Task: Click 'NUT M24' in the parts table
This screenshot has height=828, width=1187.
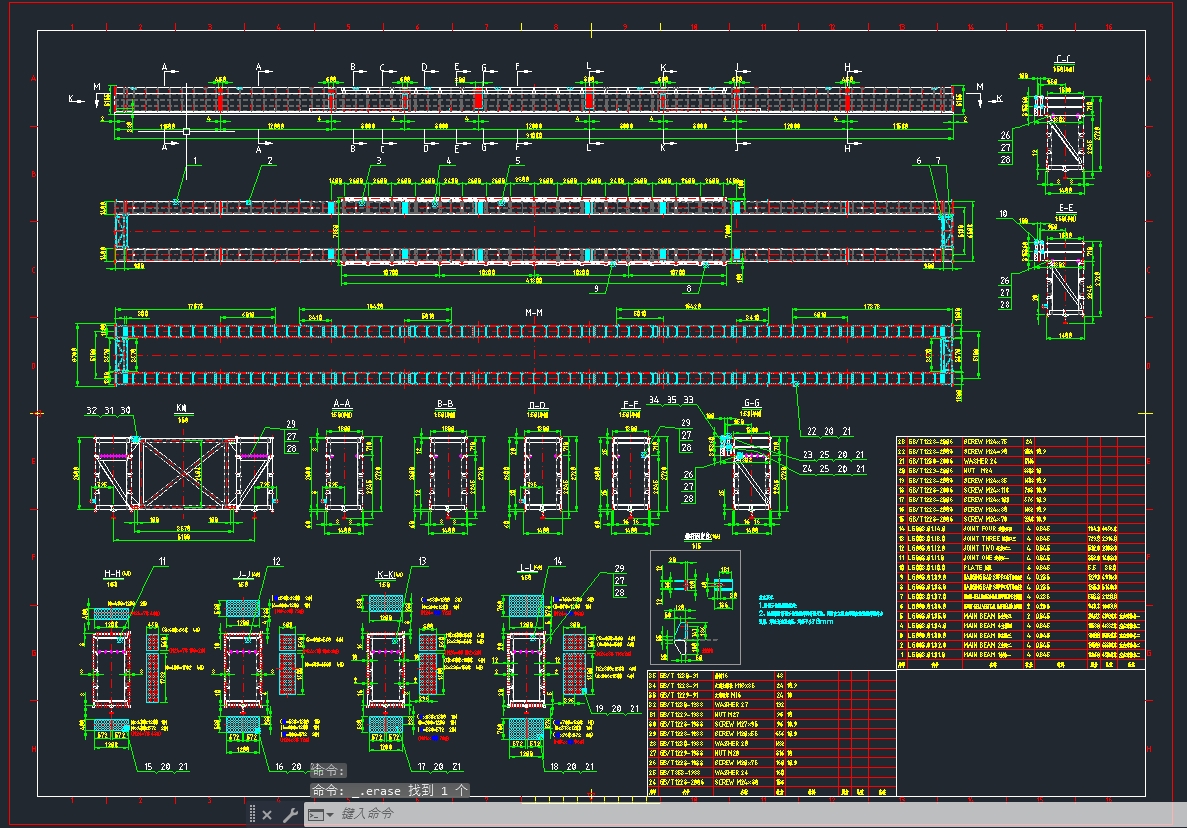Action: [x=977, y=471]
